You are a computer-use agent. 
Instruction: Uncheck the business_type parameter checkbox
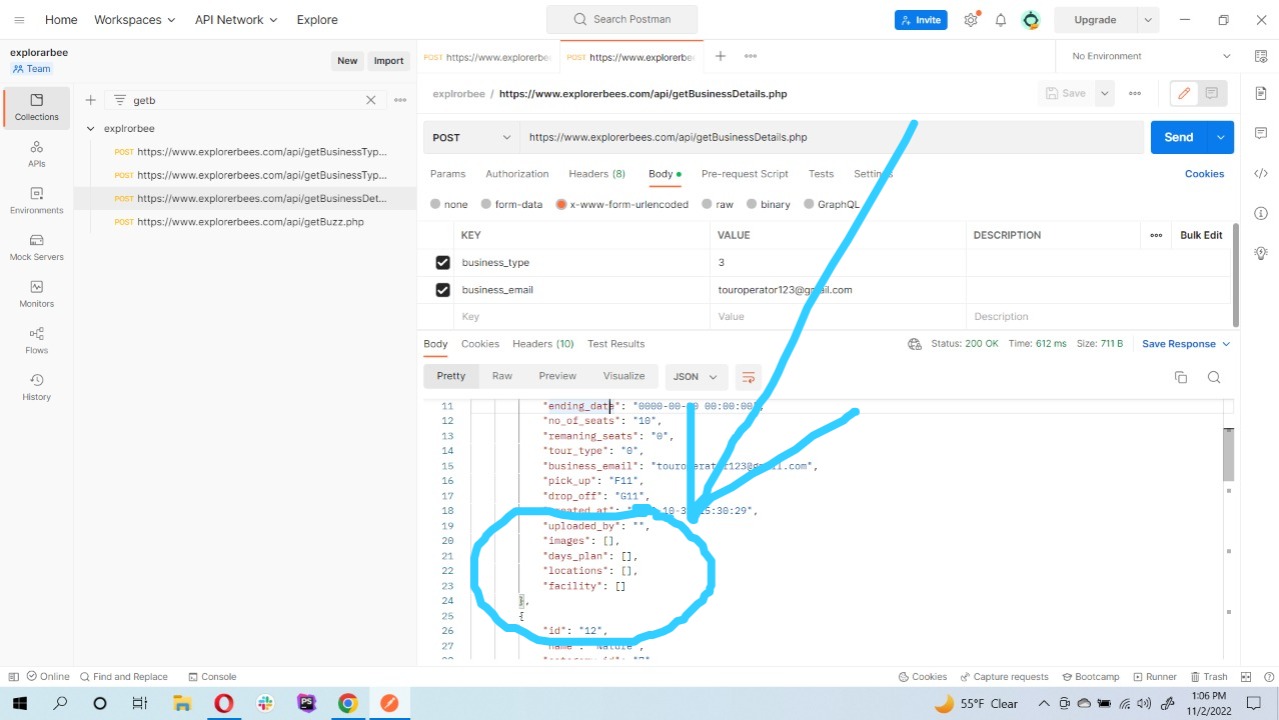[442, 263]
